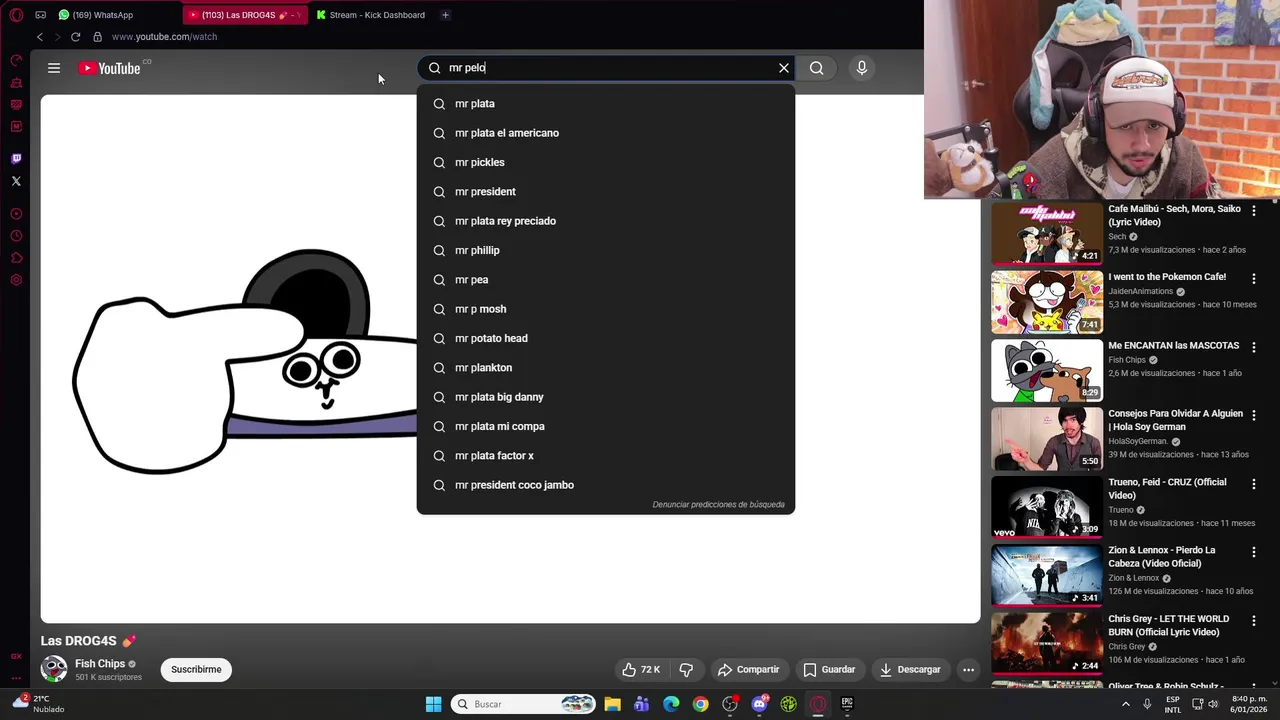Click the YouTube logo
This screenshot has height=720, width=1280.
pyautogui.click(x=110, y=68)
